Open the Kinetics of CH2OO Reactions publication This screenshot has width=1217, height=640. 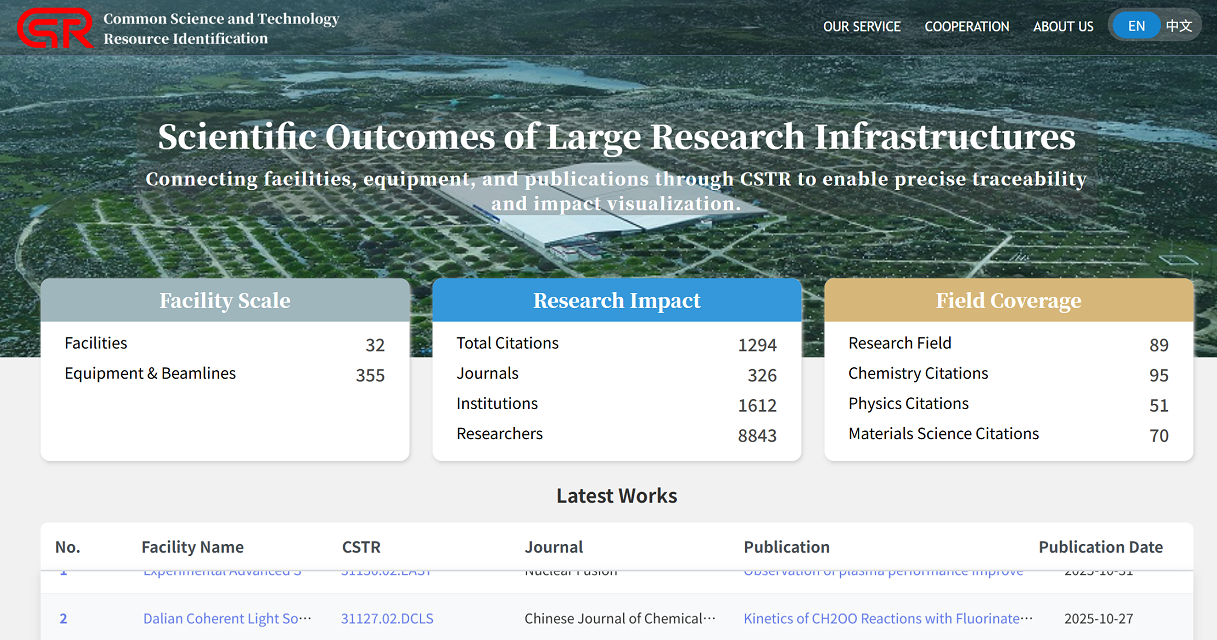click(887, 619)
